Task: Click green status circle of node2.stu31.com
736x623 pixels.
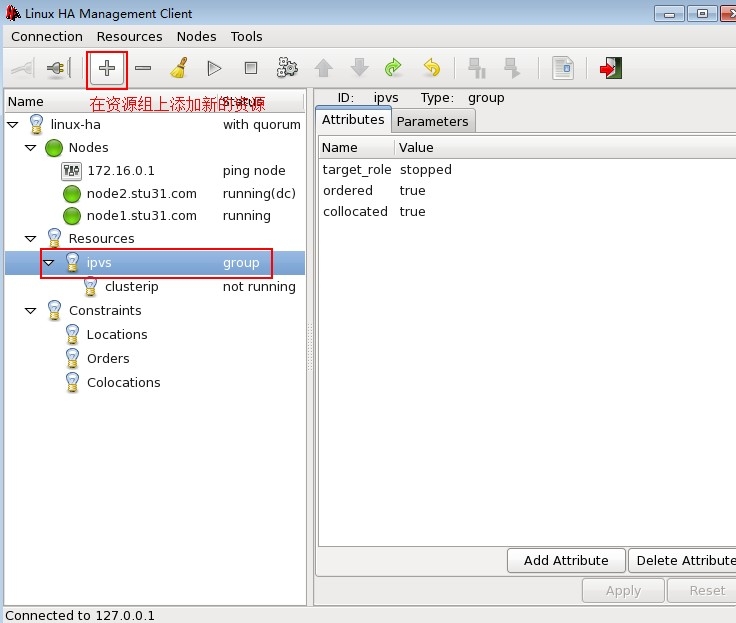Action: pyautogui.click(x=72, y=194)
